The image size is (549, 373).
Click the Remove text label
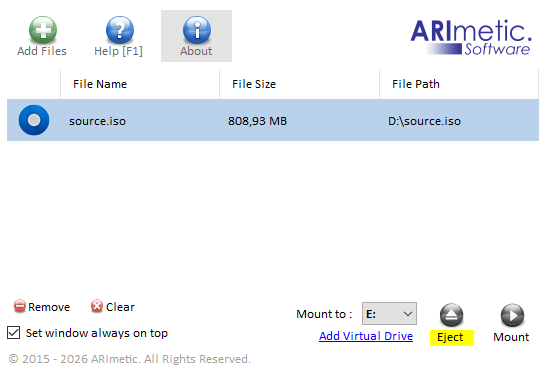[x=49, y=307]
